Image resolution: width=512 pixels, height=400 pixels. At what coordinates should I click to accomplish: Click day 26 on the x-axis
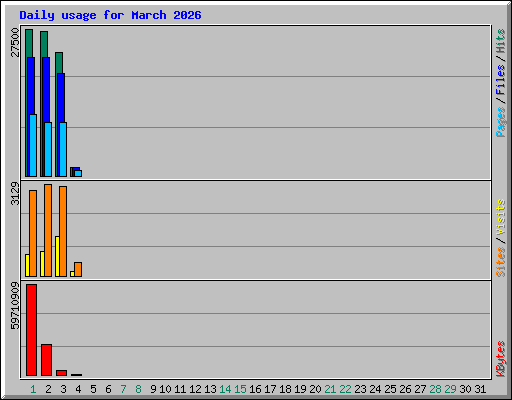pyautogui.click(x=405, y=389)
